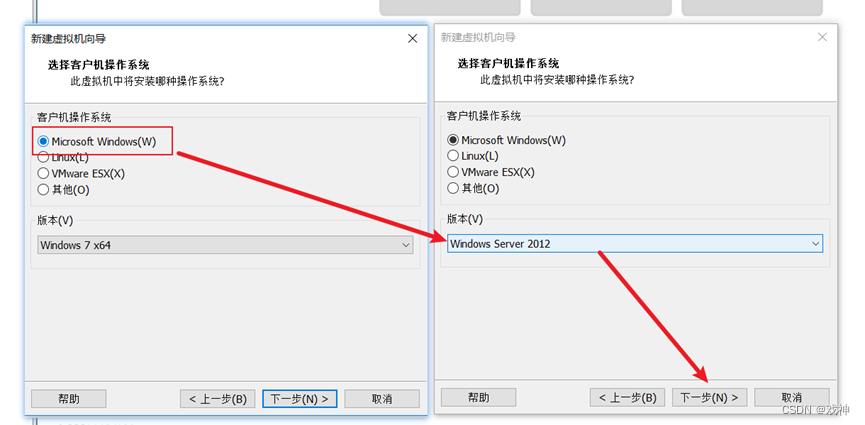Proceed with 下一步(N) in left wizard
This screenshot has height=425, width=865.
(x=300, y=399)
